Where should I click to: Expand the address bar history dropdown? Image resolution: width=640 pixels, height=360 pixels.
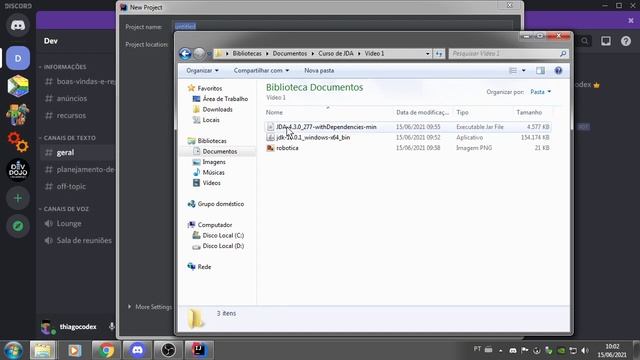pyautogui.click(x=427, y=53)
